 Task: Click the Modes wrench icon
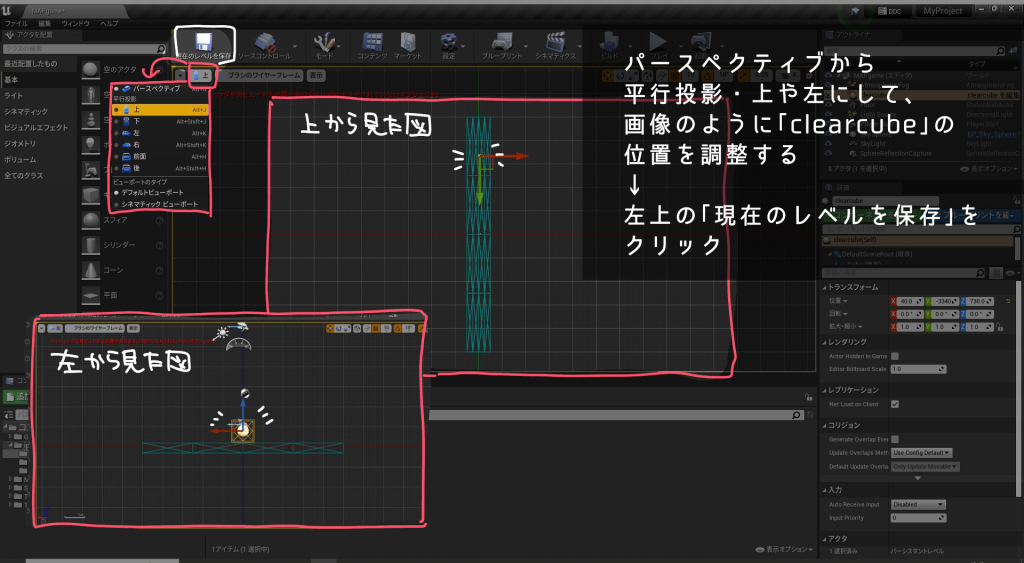[x=324, y=43]
